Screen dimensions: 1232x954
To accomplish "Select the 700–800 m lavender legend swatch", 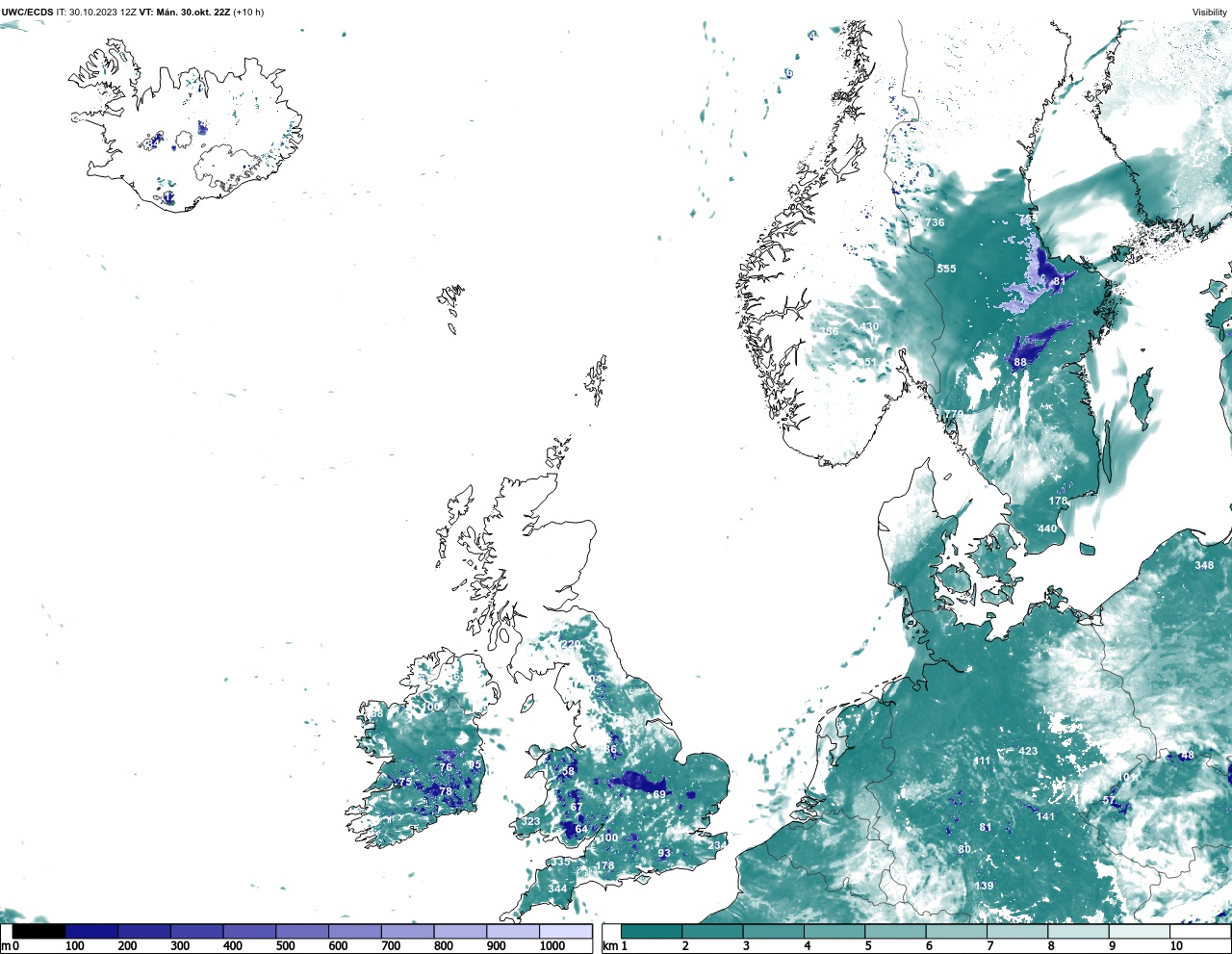I will click(x=407, y=931).
